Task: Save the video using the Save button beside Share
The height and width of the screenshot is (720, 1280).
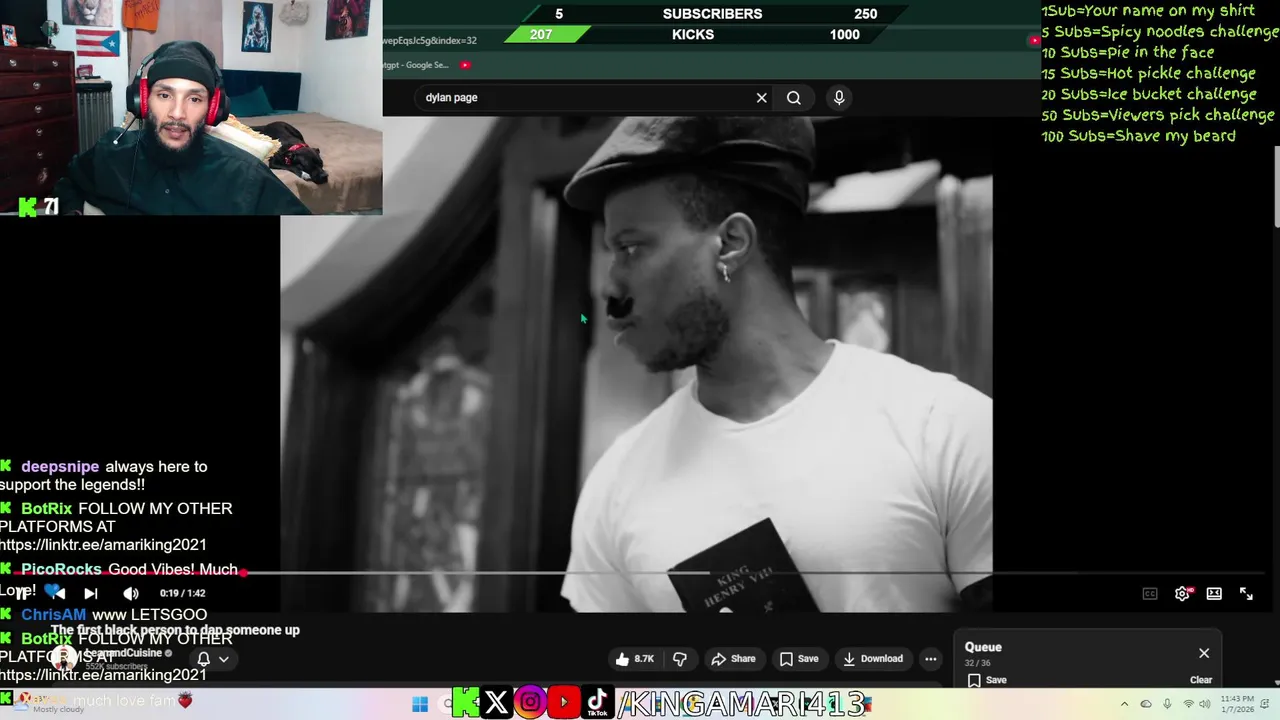Action: [799, 659]
